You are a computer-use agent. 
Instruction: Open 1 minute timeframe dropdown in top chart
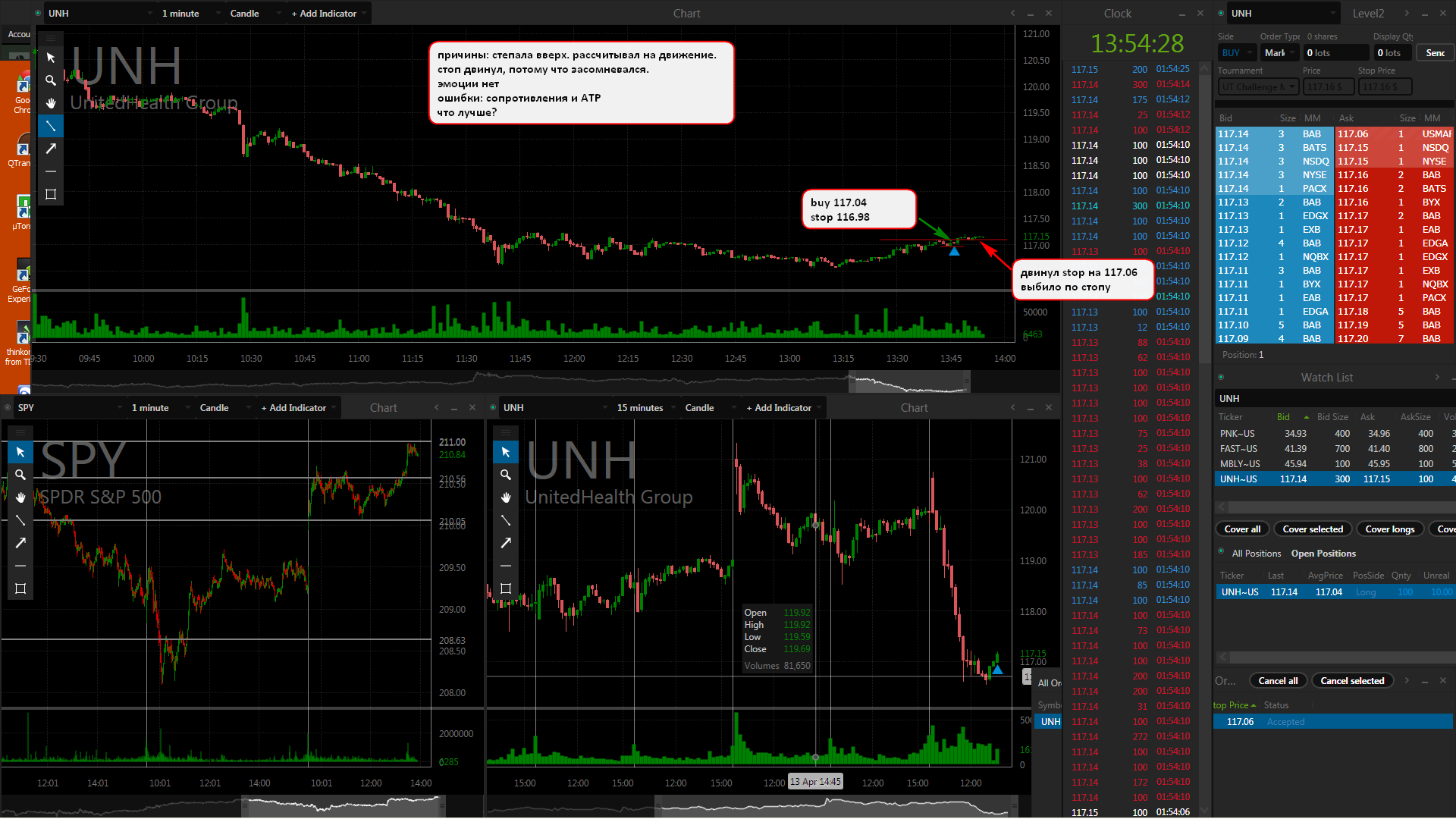[x=190, y=13]
